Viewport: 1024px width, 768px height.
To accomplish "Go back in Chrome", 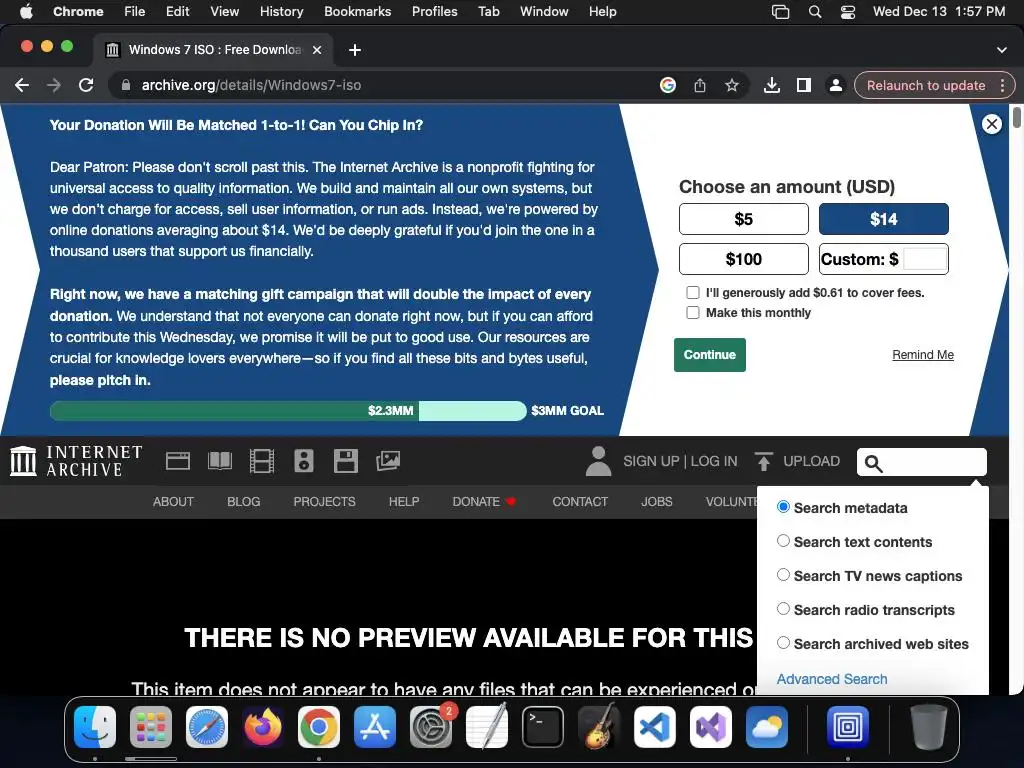I will [x=22, y=86].
